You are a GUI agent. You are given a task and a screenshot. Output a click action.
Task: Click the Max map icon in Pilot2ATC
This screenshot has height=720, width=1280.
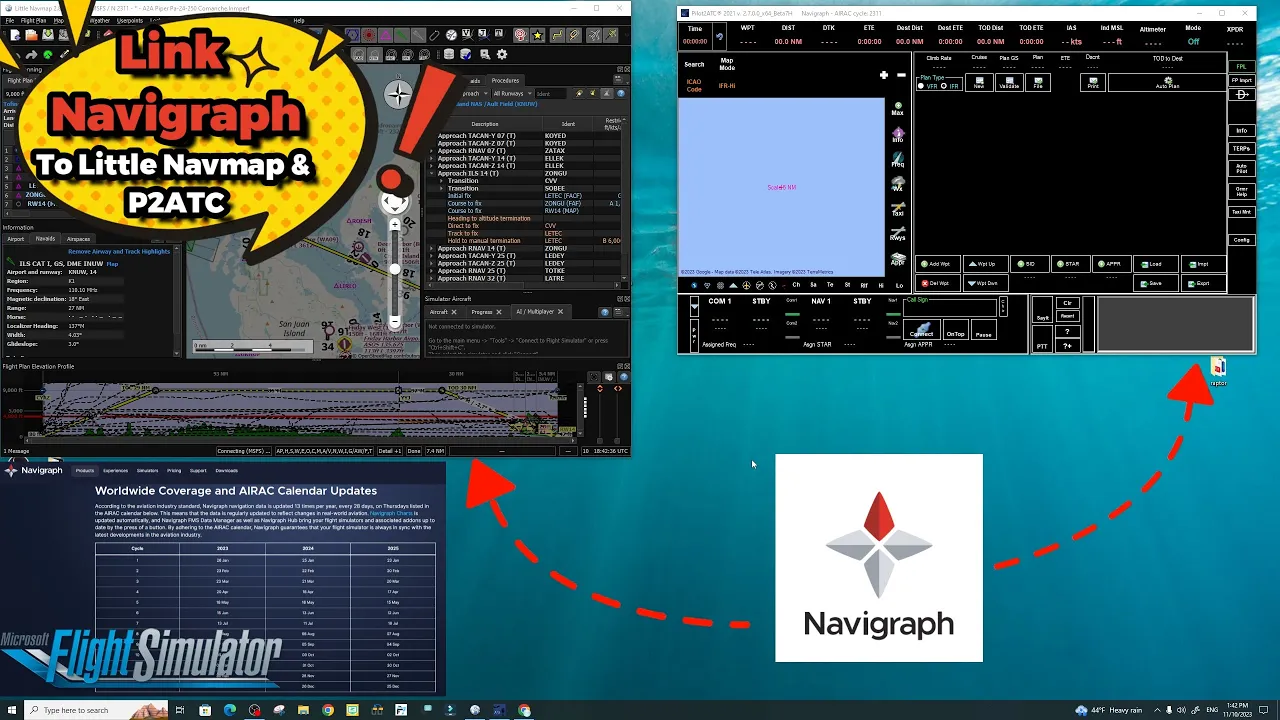coord(898,108)
